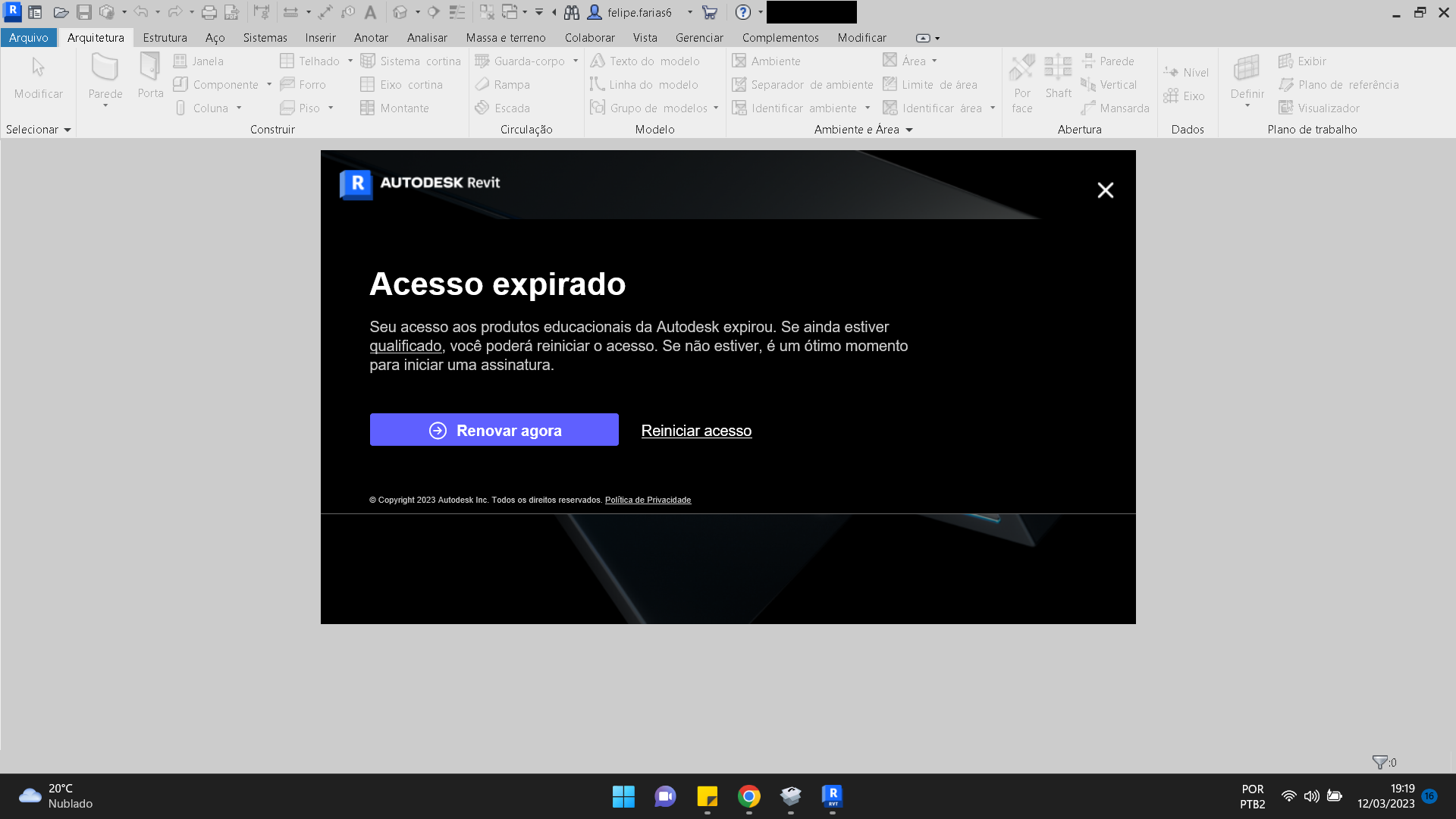
Task: Open the Windows Start button
Action: click(x=623, y=796)
